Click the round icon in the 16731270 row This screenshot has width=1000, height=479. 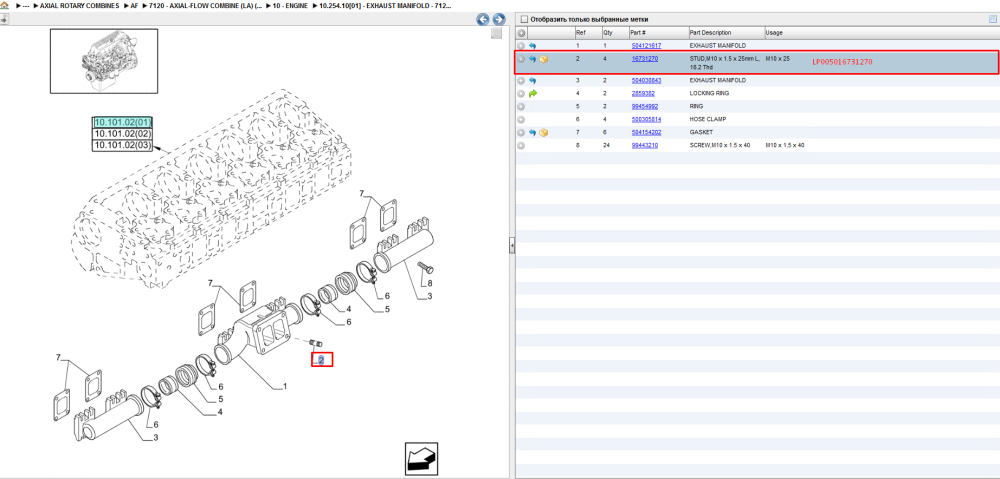pos(521,59)
